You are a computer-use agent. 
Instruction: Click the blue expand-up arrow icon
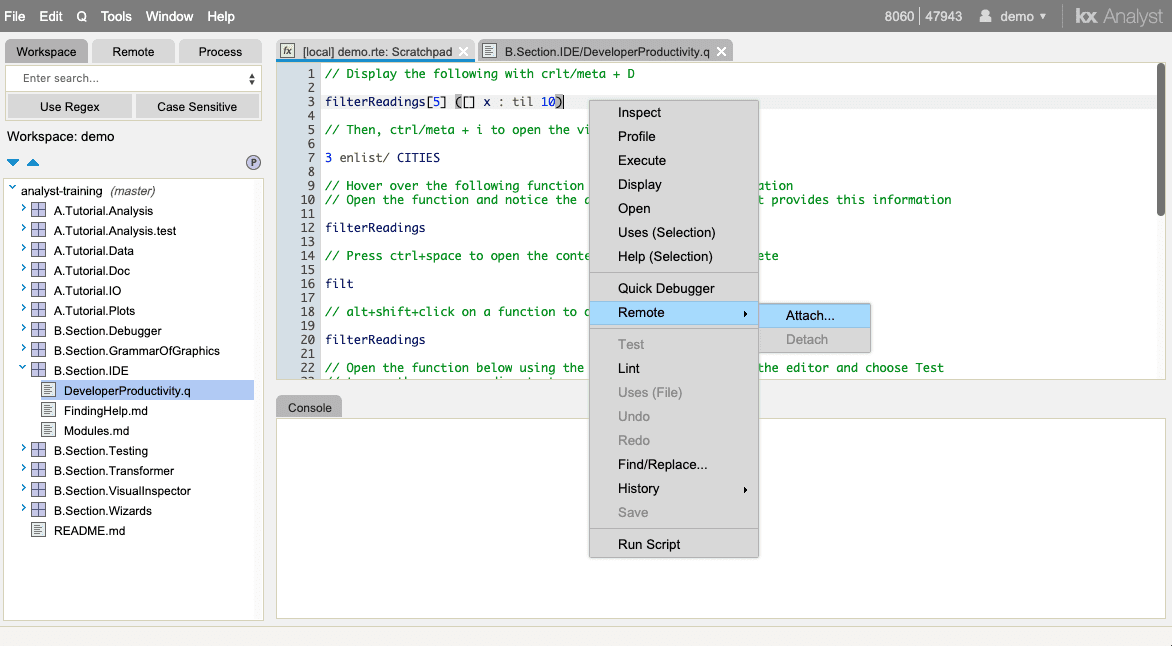click(x=33, y=162)
